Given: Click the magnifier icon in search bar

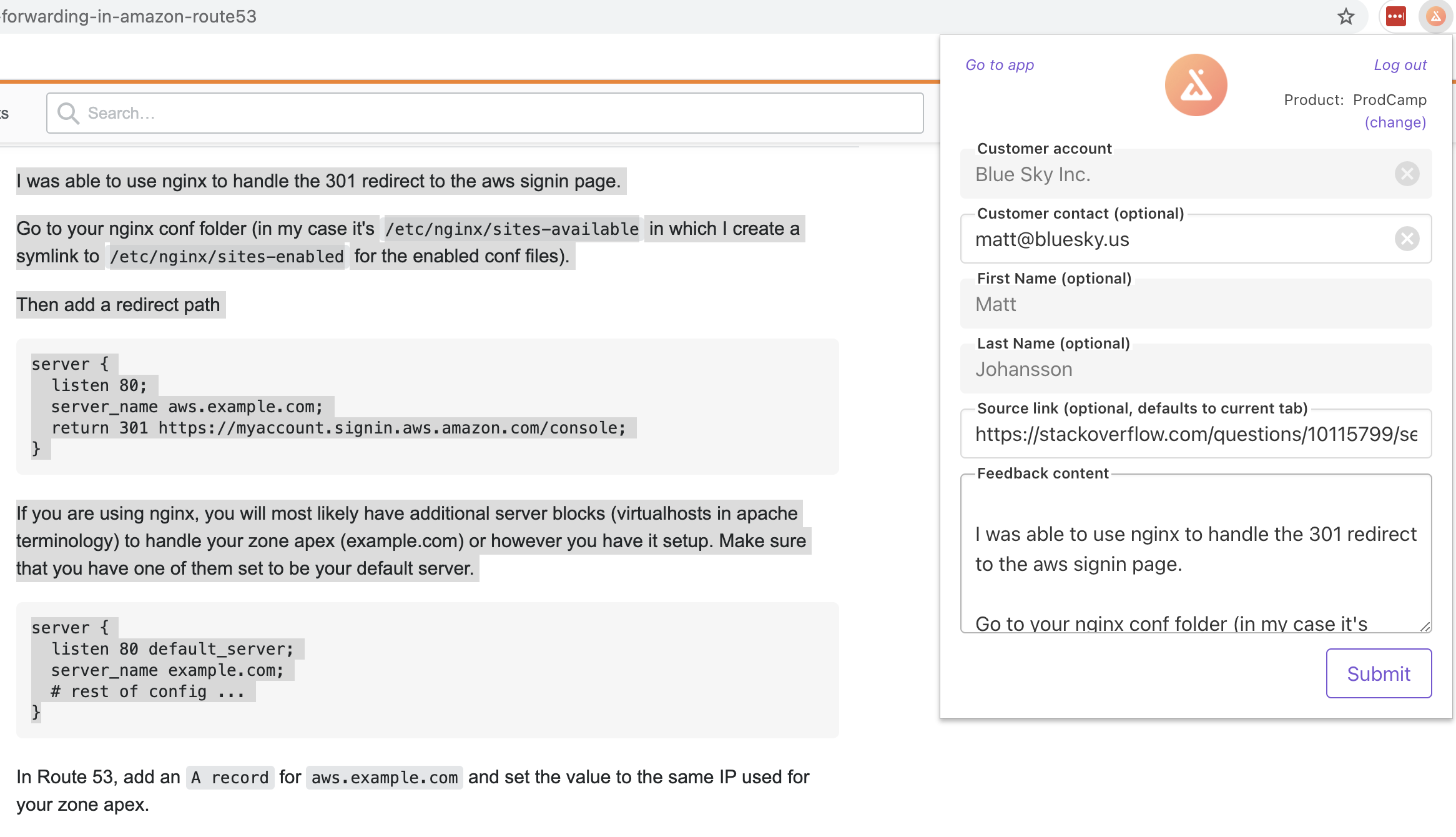Looking at the screenshot, I should pyautogui.click(x=68, y=113).
